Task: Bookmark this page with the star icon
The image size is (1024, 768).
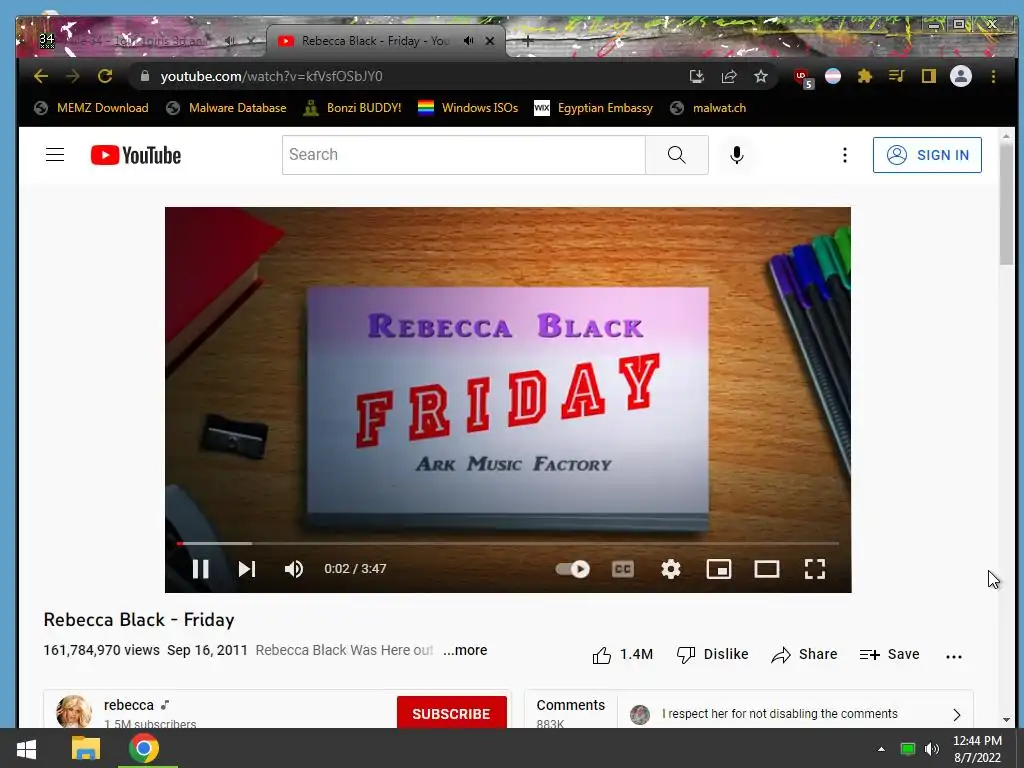Action: [x=761, y=76]
